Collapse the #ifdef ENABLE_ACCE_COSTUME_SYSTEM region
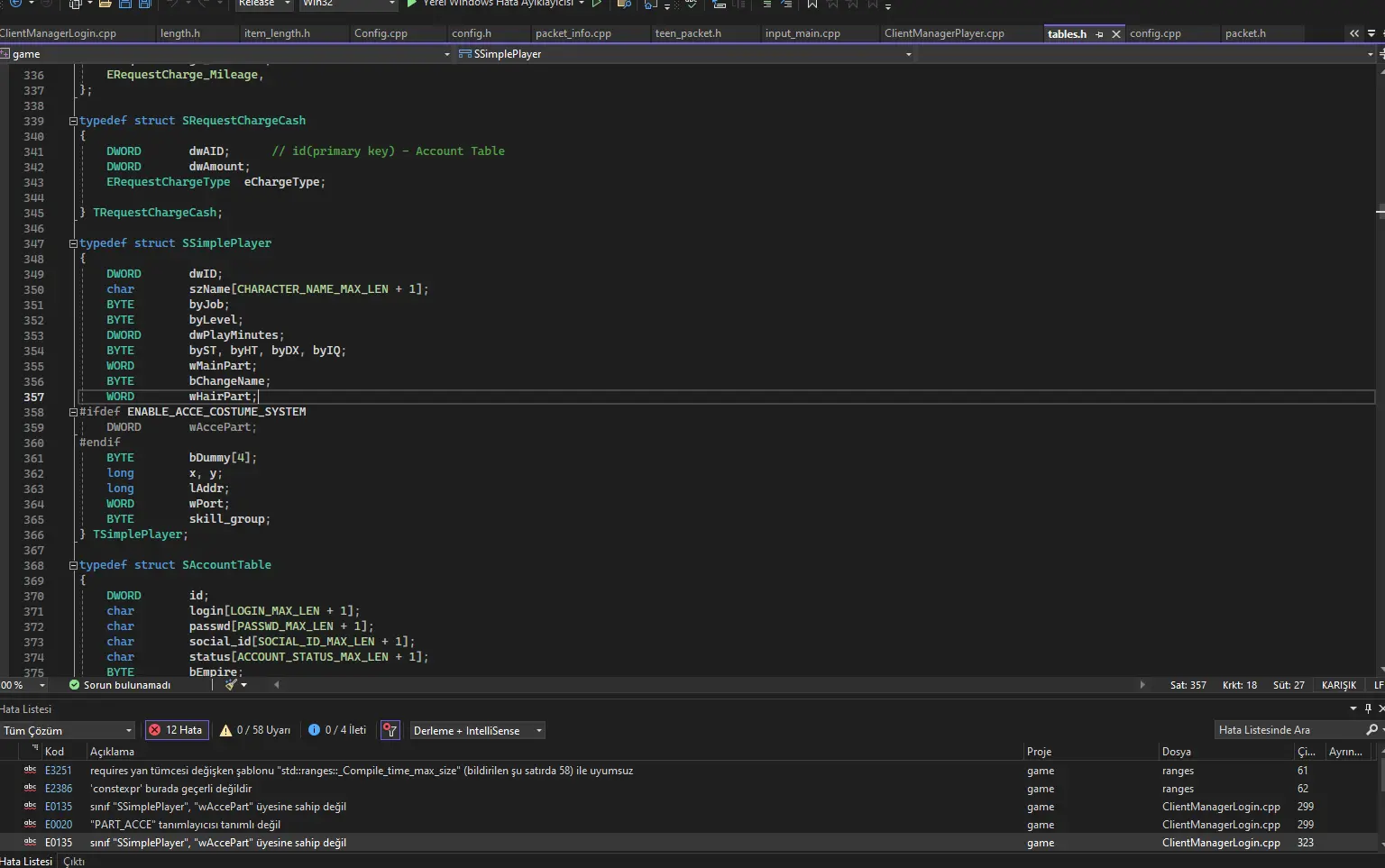This screenshot has height=868, width=1385. [x=73, y=412]
